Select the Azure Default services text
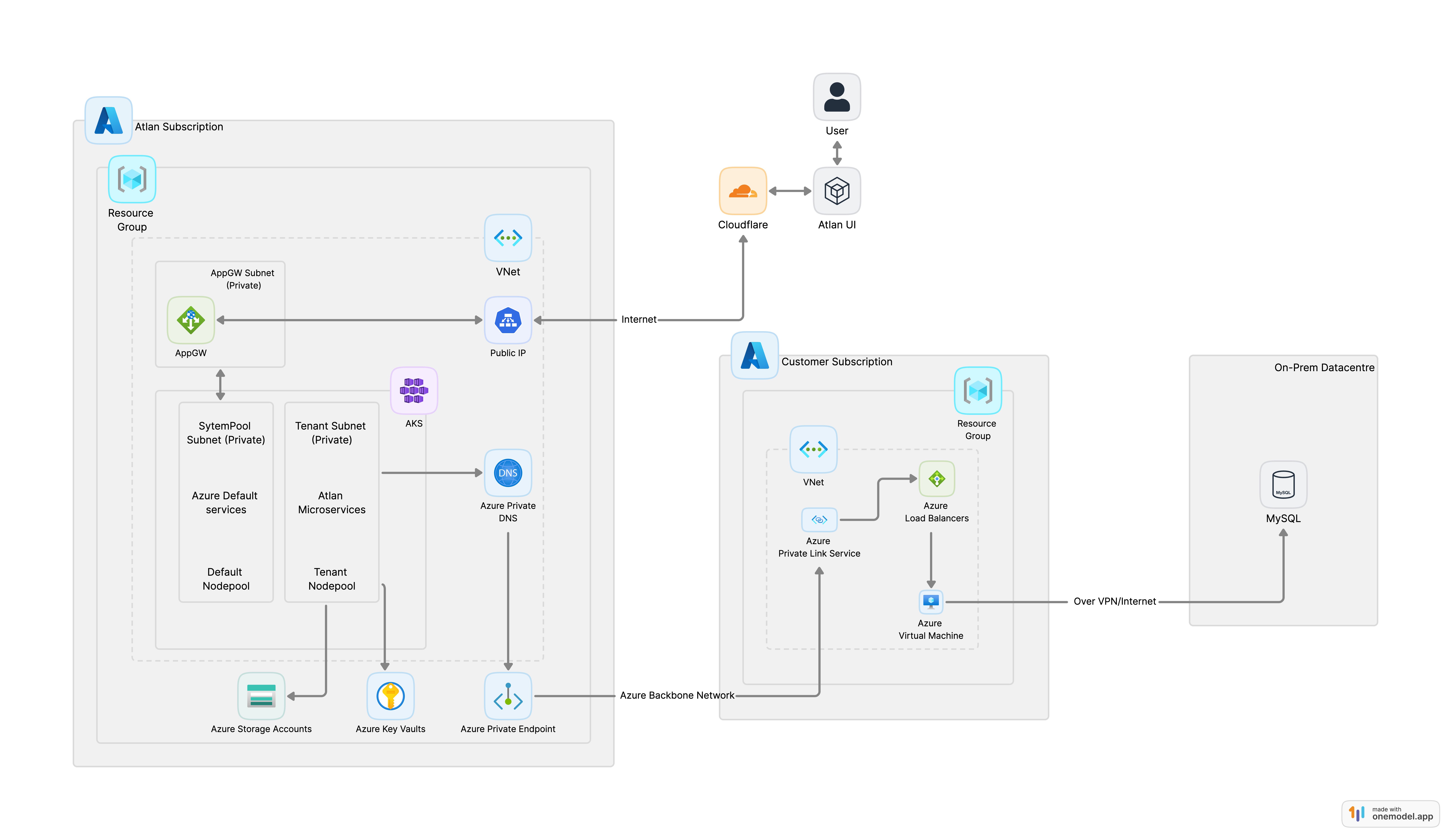Screen dimensions: 1451x840 pyautogui.click(x=225, y=503)
